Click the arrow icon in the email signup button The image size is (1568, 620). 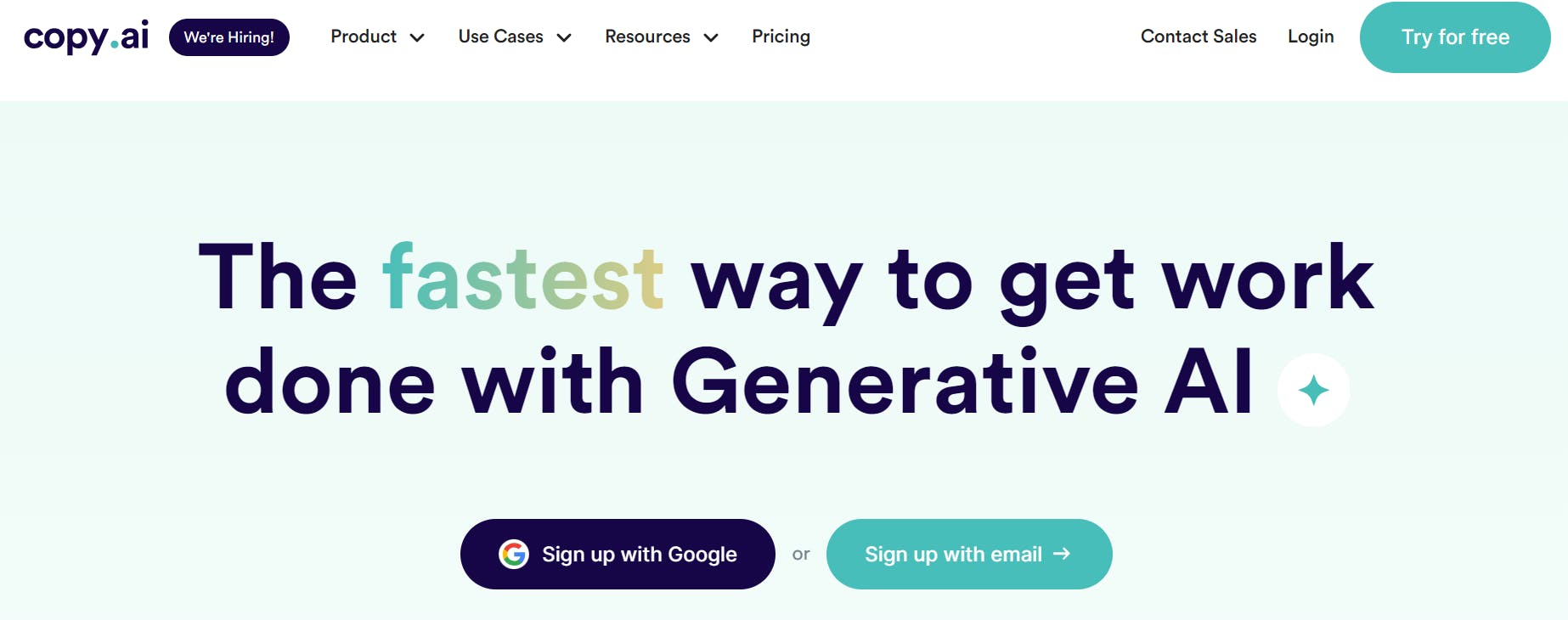[x=1062, y=554]
